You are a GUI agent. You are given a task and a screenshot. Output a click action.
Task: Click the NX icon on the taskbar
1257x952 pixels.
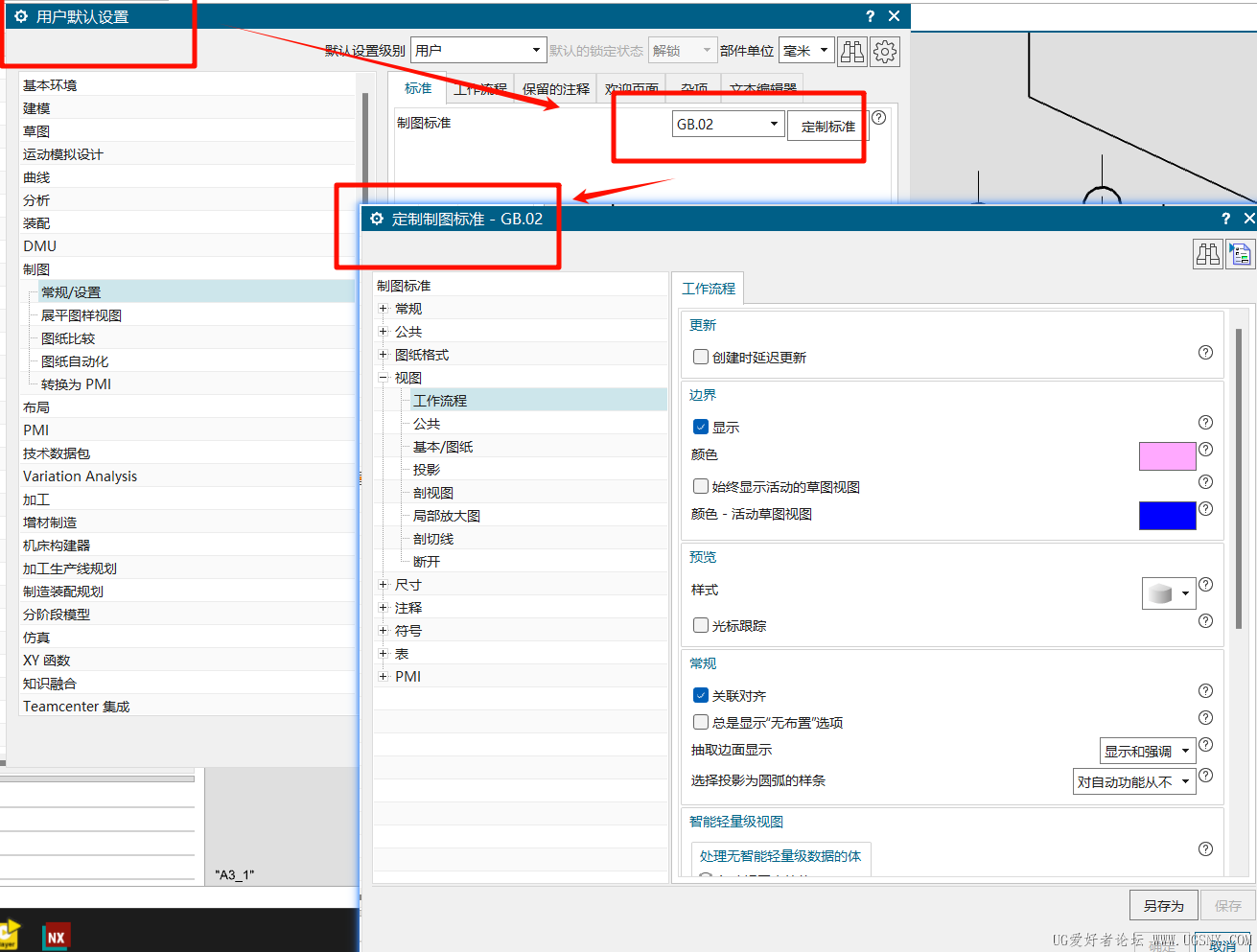(57, 937)
